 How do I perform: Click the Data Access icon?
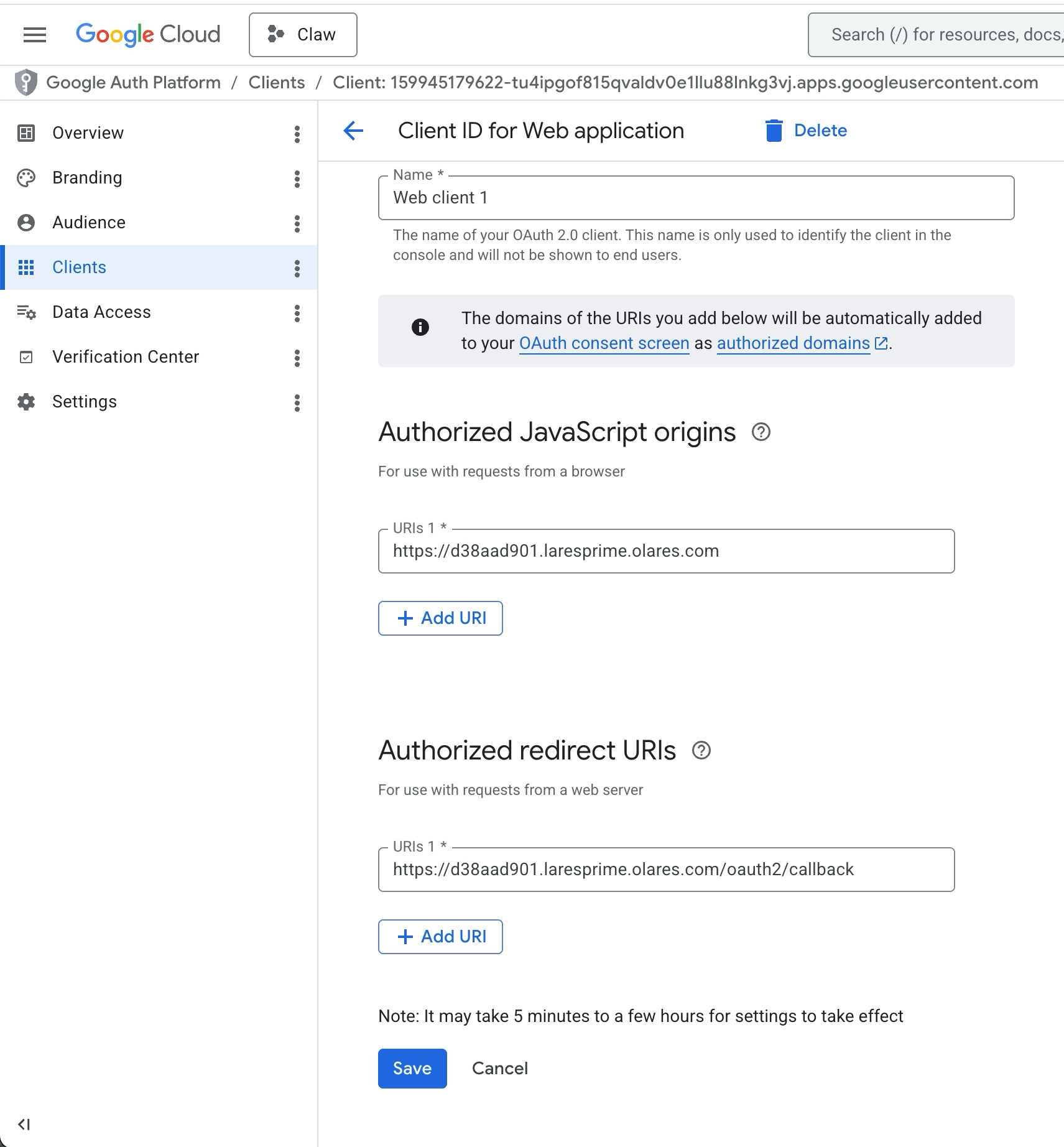pos(26,312)
